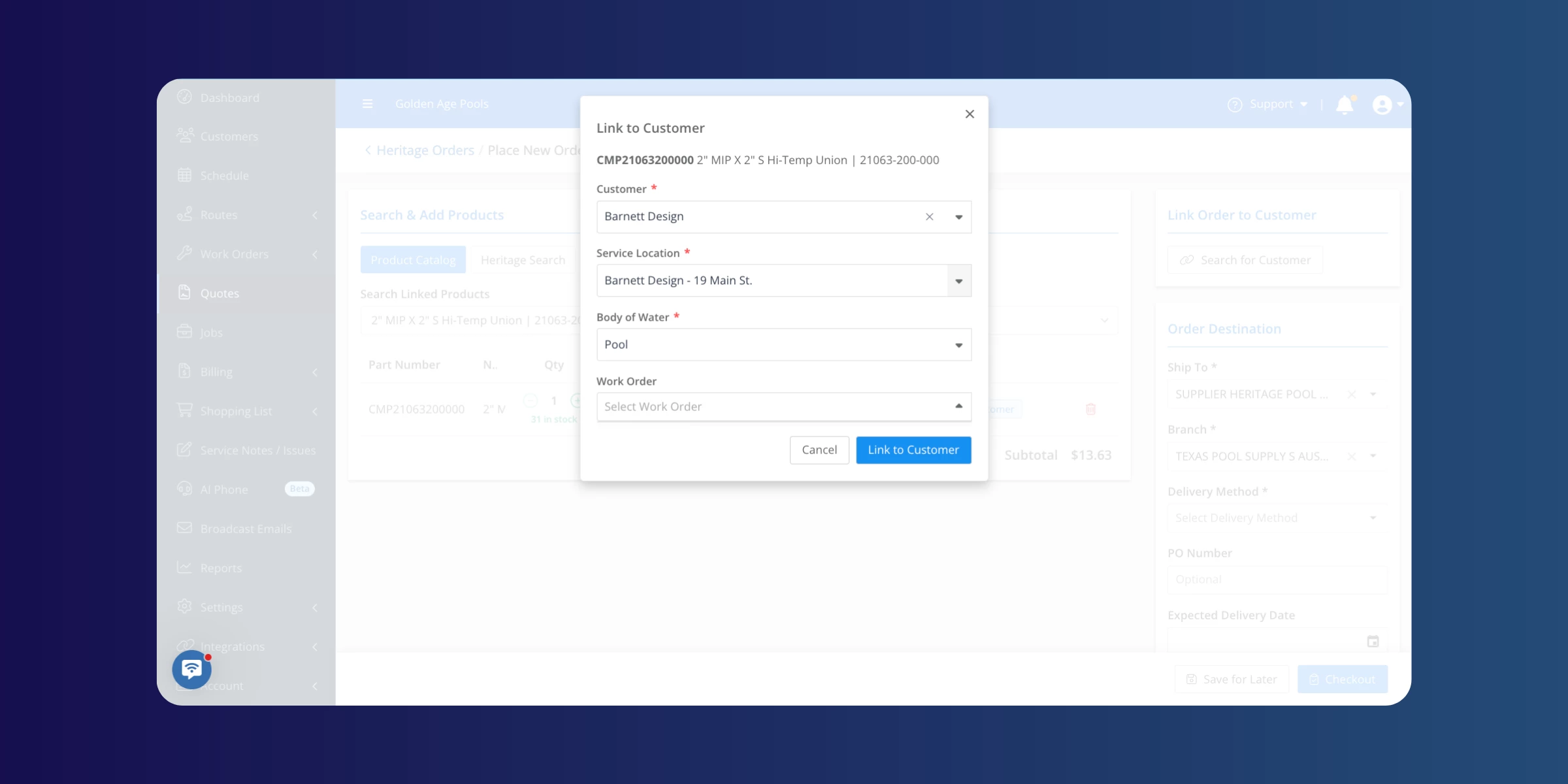Screen dimensions: 1568x784
Task: Click Search for Customer button
Action: tap(1245, 260)
